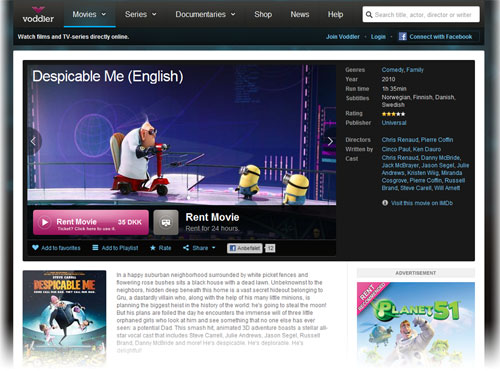The image size is (500, 371).
Task: Click the Add to Playlist list icon
Action: pyautogui.click(x=95, y=248)
